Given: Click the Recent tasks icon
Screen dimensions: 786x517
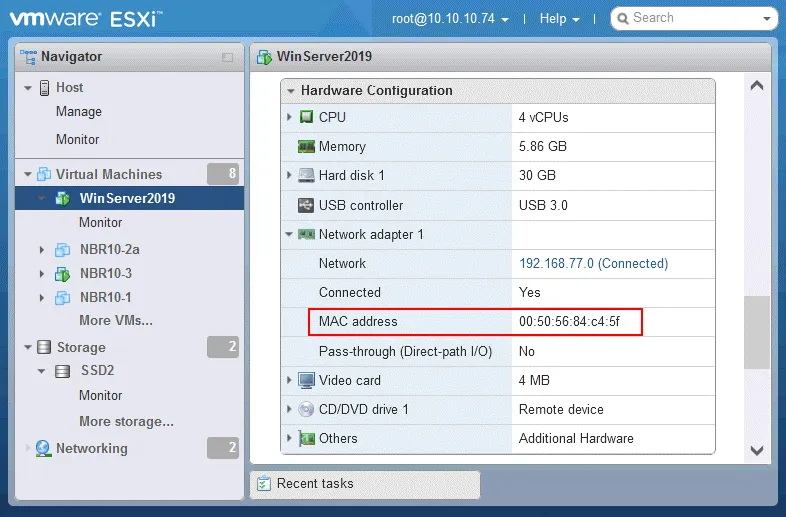Looking at the screenshot, I should click(x=264, y=484).
